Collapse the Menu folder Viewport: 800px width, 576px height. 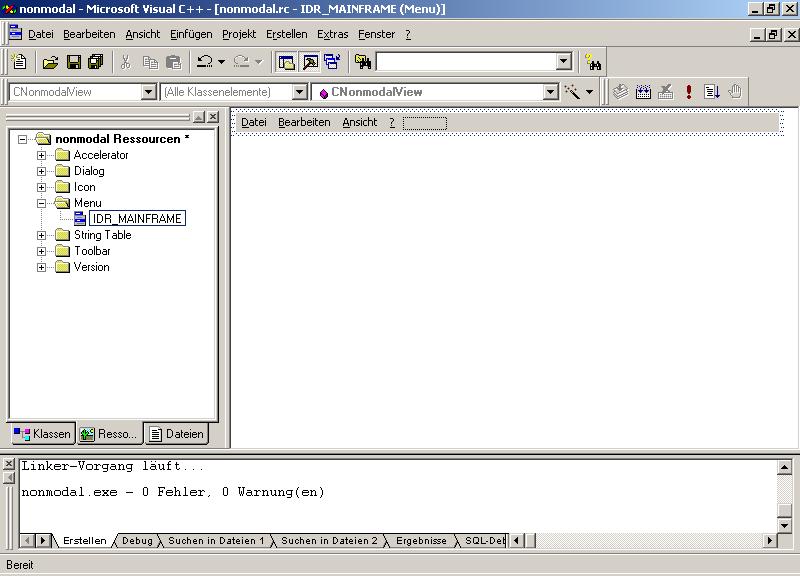coord(42,203)
